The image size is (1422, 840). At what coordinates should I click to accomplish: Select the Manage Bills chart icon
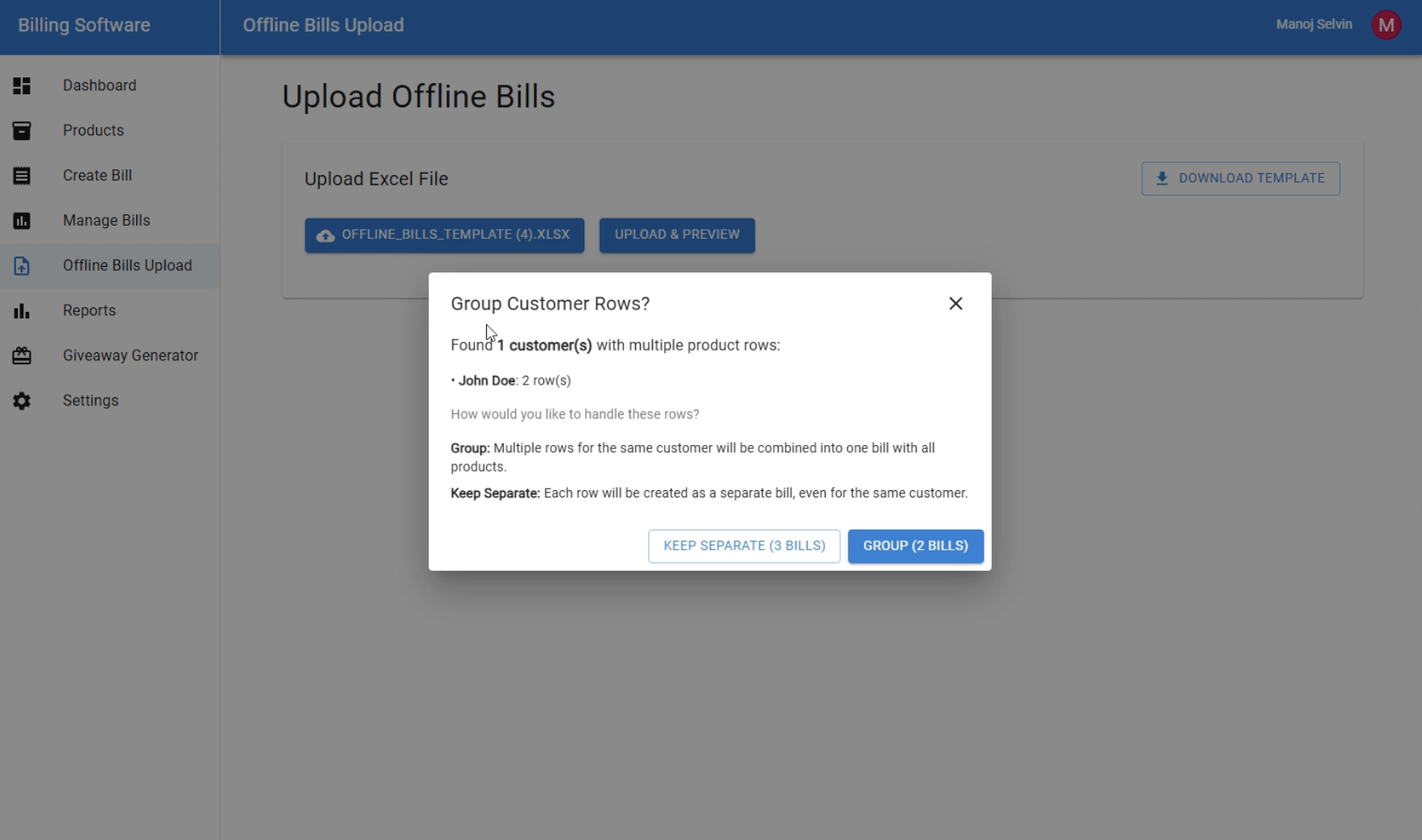(21, 221)
